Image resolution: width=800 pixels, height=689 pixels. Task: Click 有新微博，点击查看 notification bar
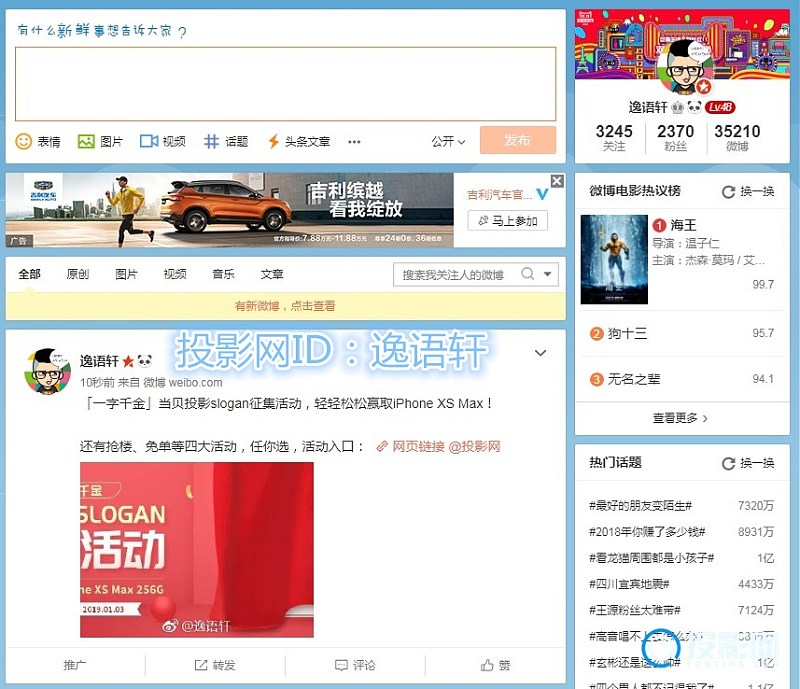tap(285, 306)
